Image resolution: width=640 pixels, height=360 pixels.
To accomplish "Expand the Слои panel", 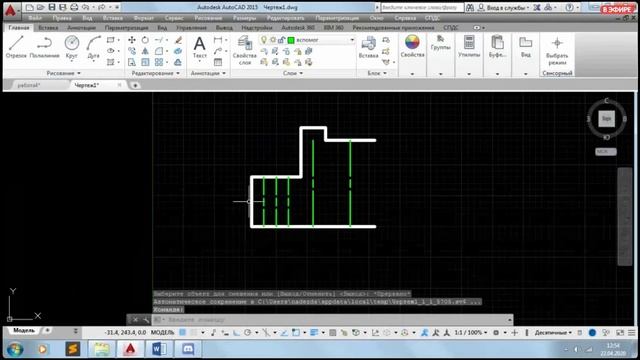I will 293,73.
